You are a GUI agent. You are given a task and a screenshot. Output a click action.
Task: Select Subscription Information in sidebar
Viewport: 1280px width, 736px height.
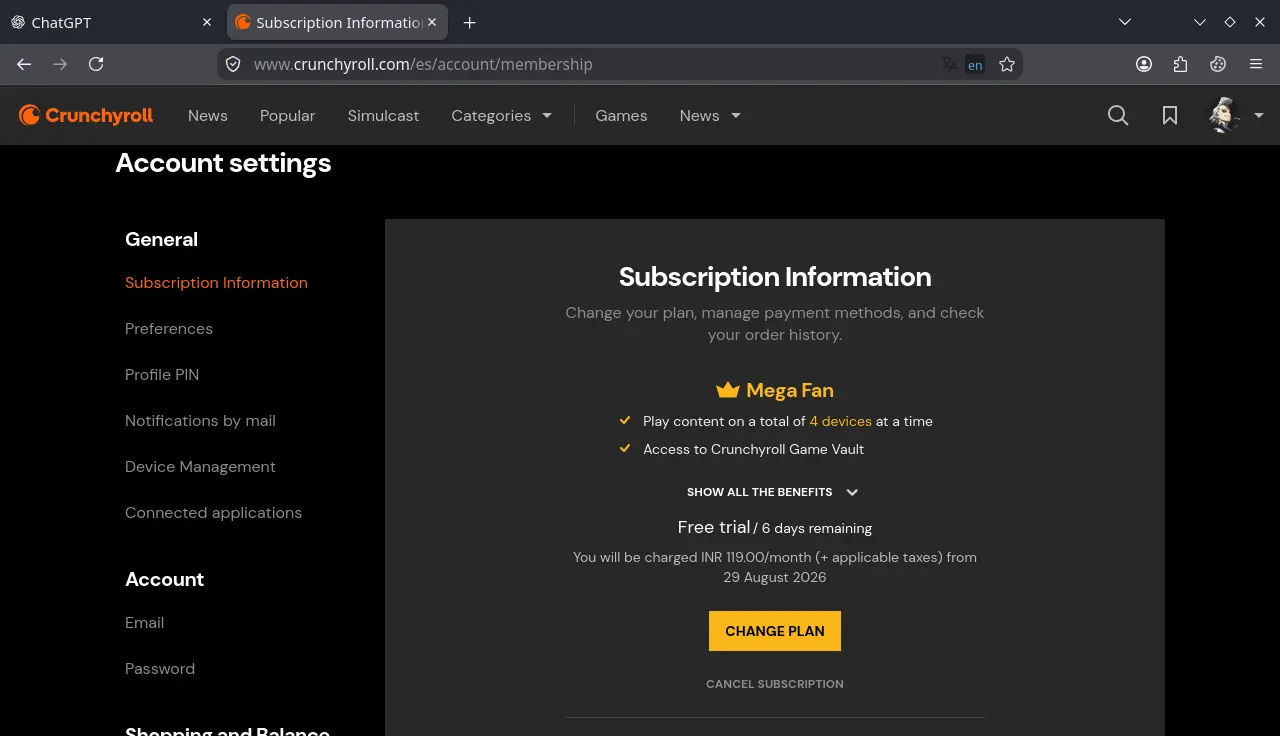tap(216, 283)
